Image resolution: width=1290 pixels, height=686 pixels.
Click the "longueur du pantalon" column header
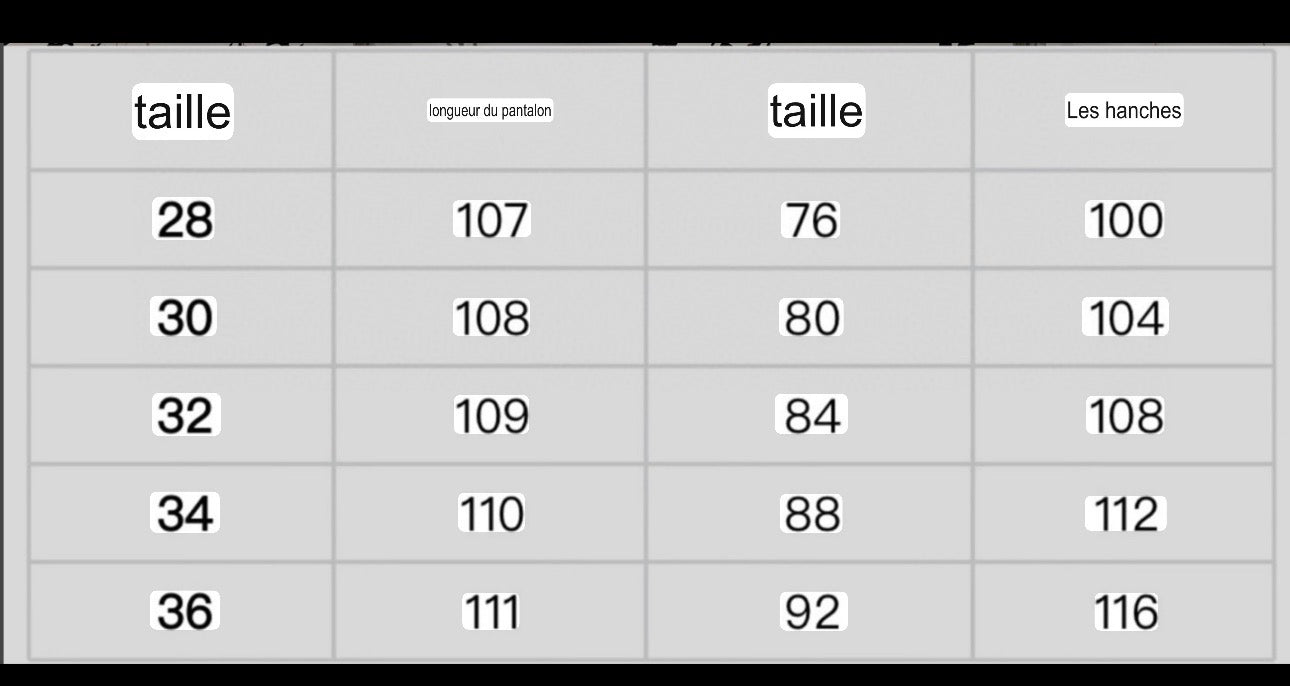490,111
